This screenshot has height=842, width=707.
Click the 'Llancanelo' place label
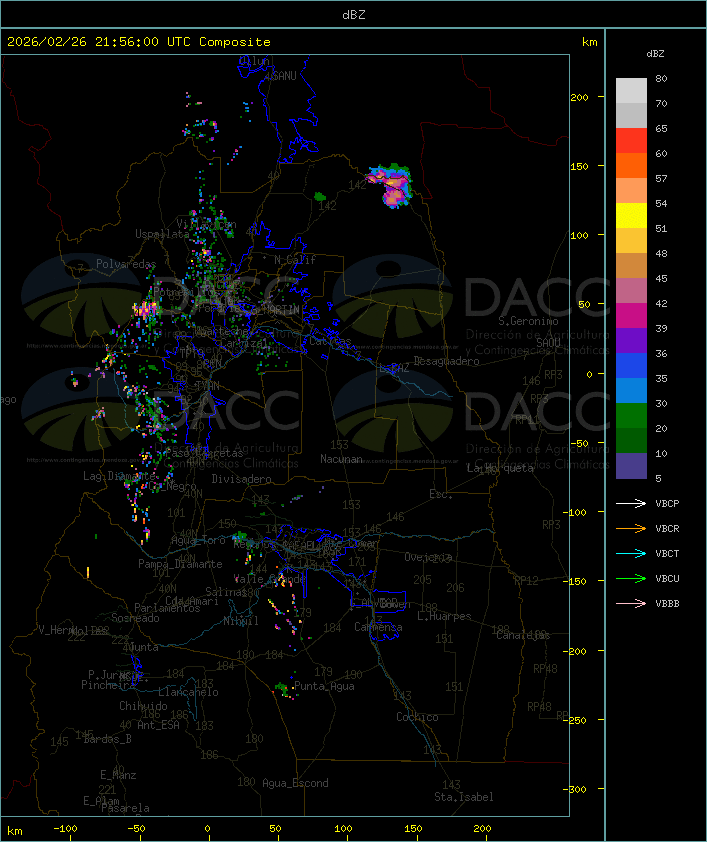(188, 692)
